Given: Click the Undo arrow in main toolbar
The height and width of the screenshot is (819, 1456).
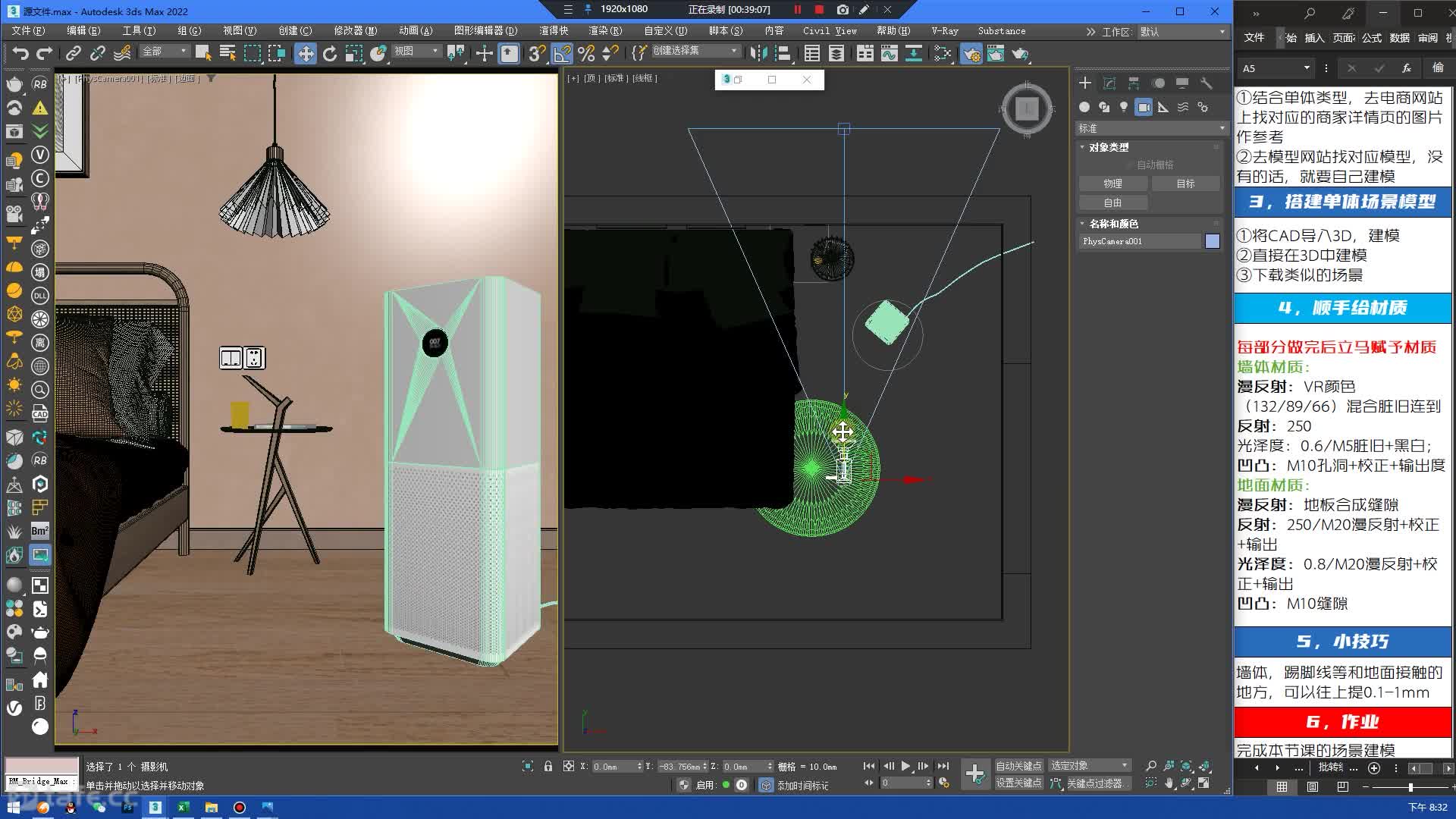Looking at the screenshot, I should click(20, 53).
